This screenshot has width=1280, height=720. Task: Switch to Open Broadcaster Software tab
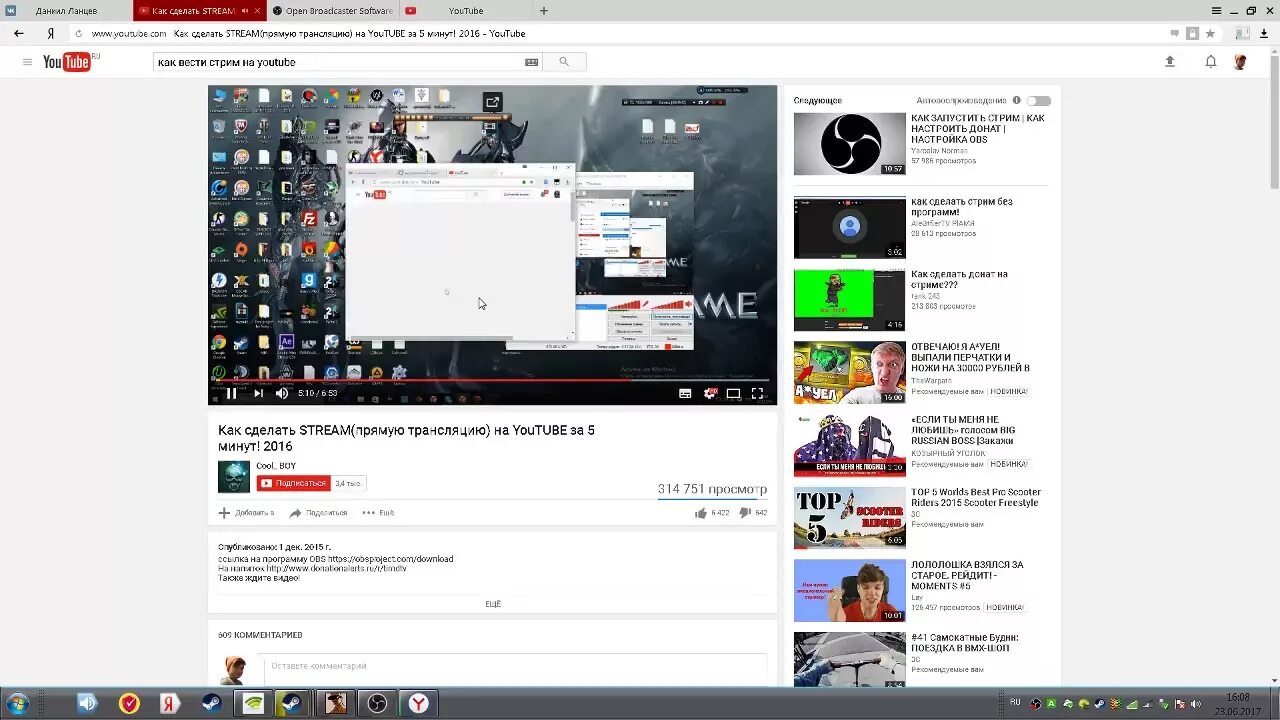click(332, 11)
